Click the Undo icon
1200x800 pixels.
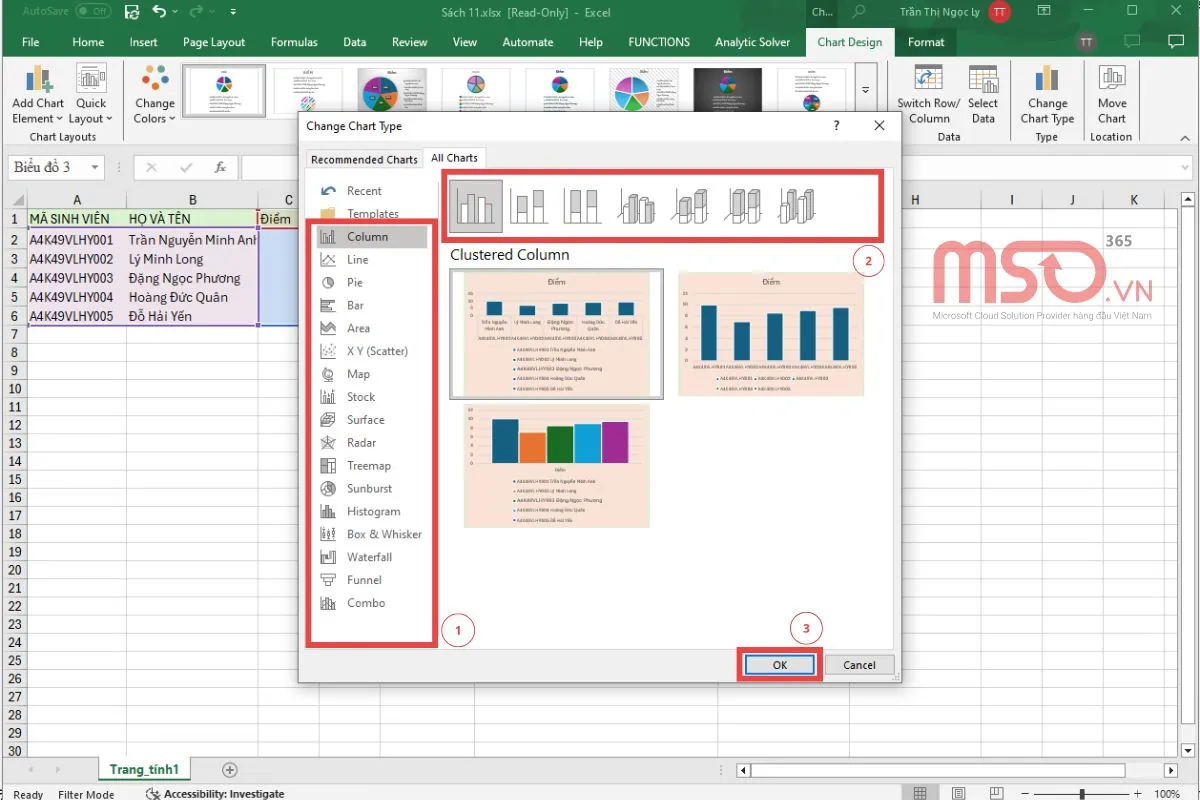point(160,11)
